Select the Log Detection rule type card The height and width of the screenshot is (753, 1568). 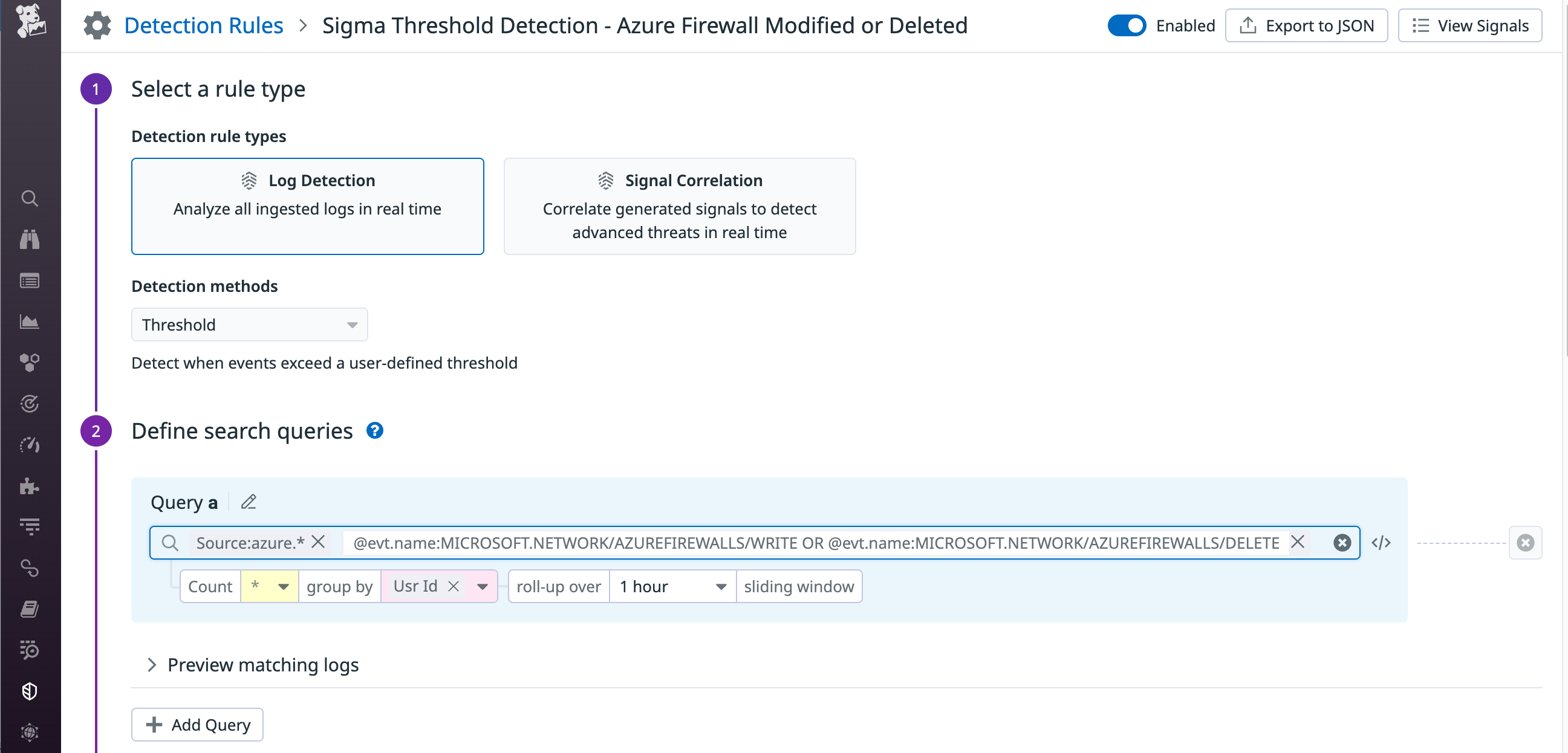click(x=307, y=206)
